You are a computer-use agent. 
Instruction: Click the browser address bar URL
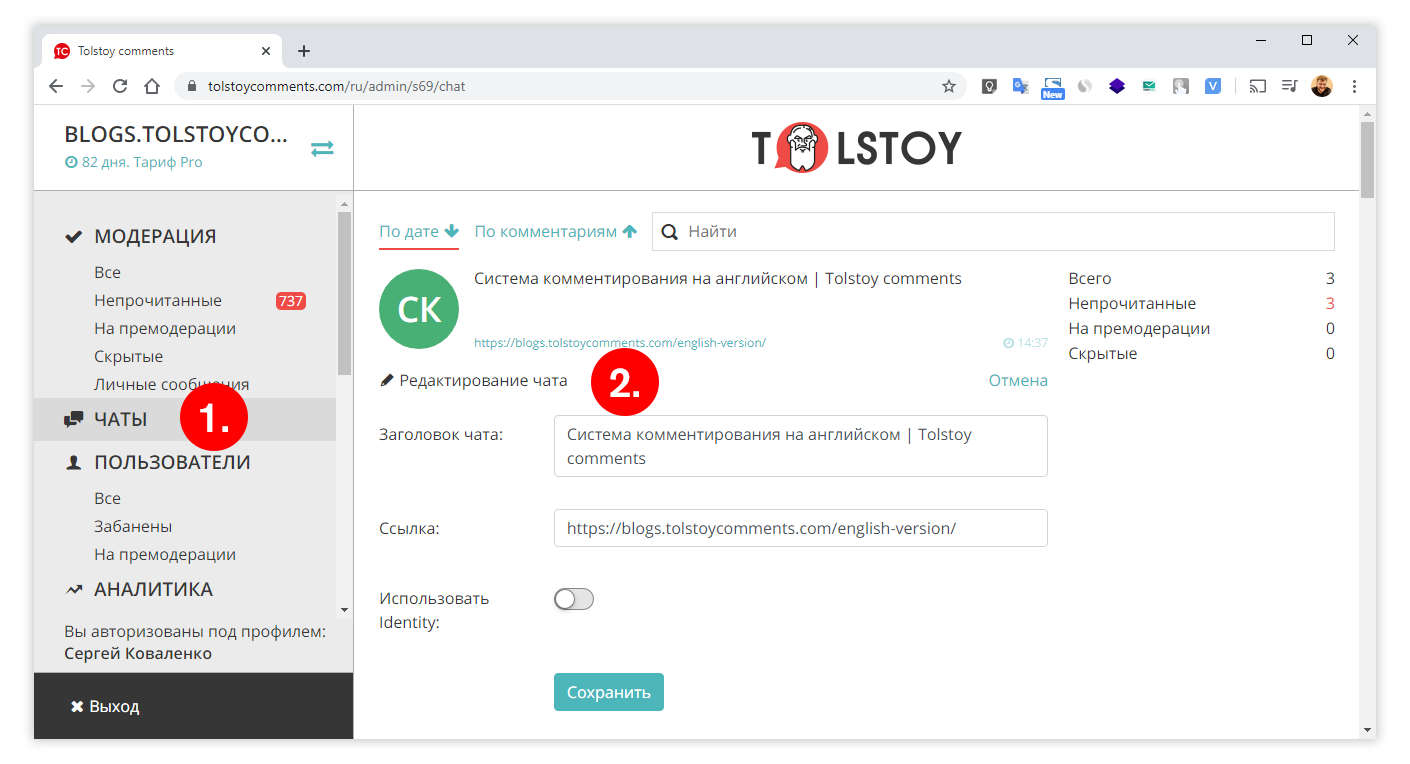coord(337,86)
